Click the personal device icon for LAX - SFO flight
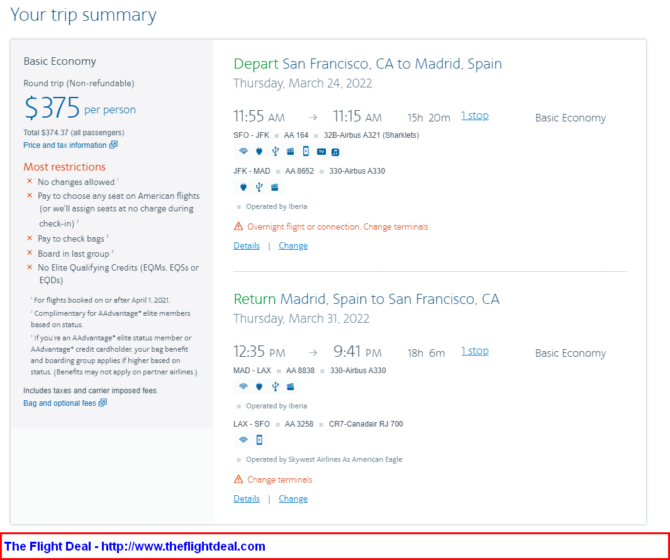 [259, 440]
